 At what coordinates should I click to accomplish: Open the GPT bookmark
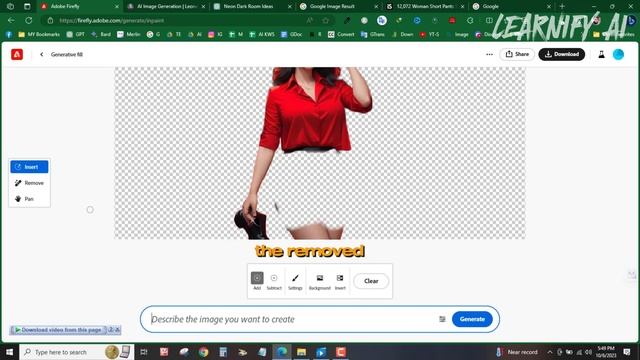click(x=76, y=34)
